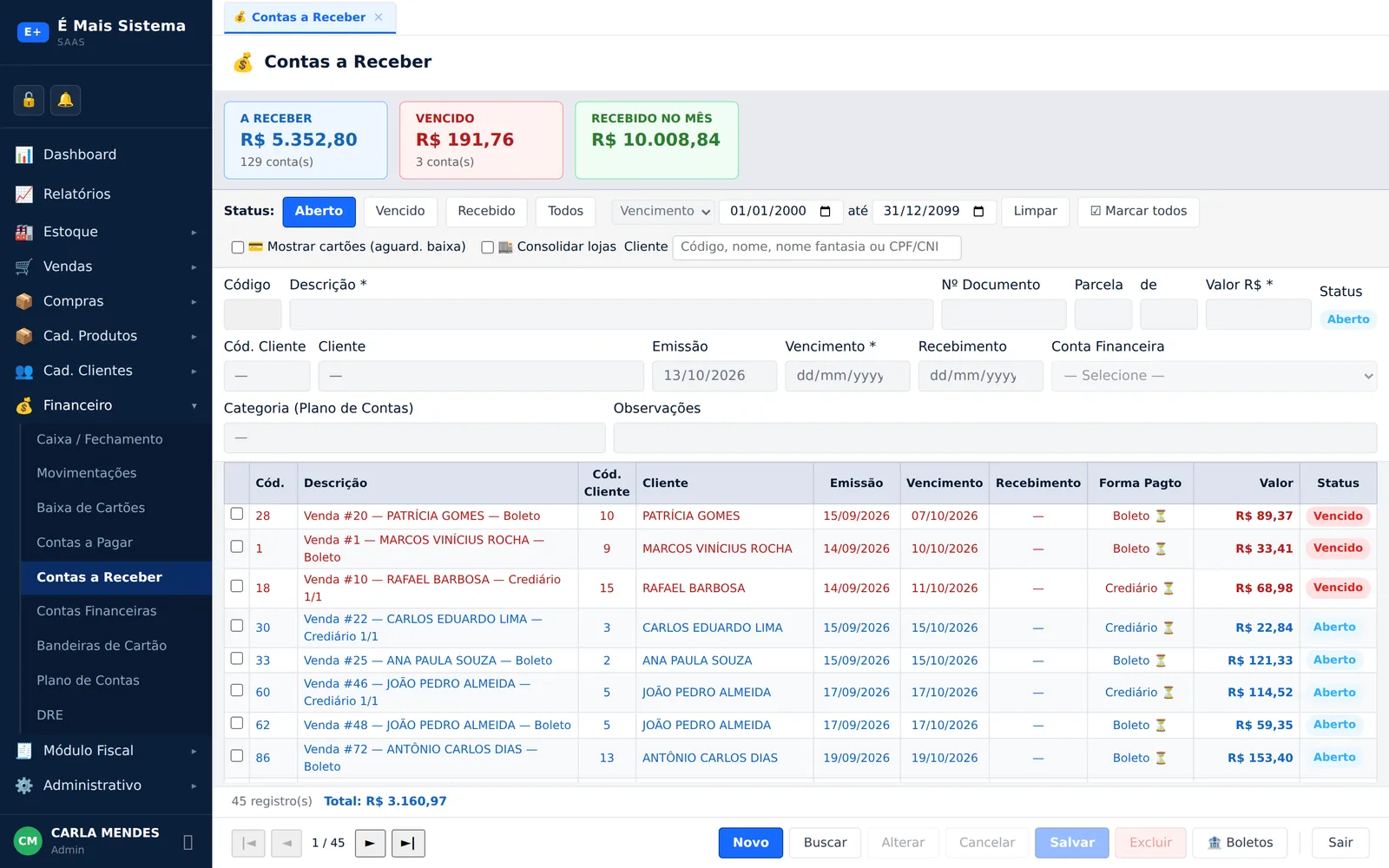Expand the Vendas menu
This screenshot has height=868, width=1389.
194,267
